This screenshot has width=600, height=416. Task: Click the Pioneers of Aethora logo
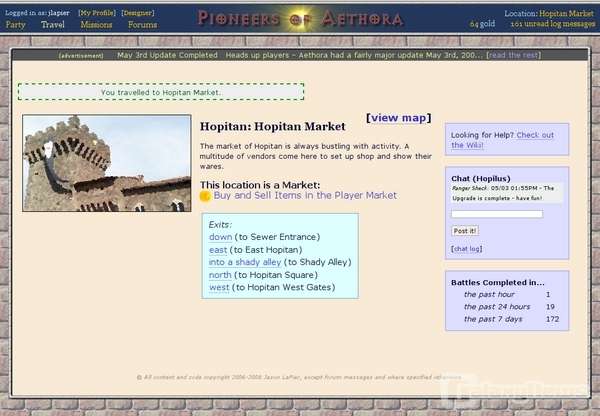click(300, 18)
